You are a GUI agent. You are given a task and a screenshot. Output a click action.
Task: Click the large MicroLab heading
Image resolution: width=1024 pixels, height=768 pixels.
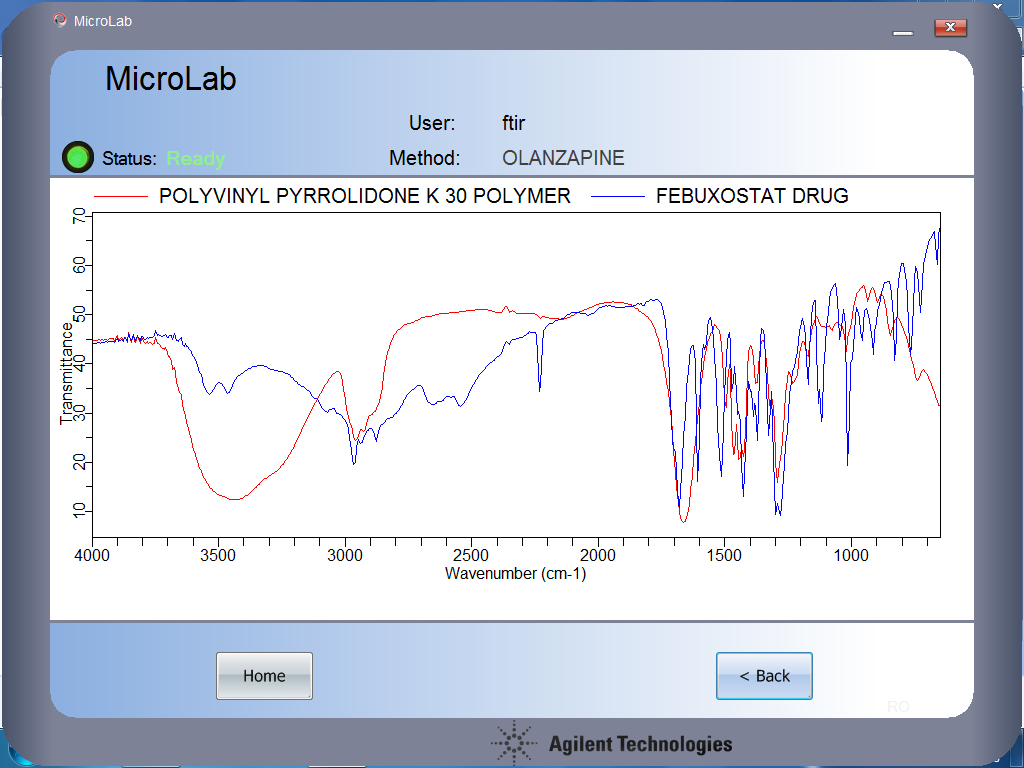point(171,79)
